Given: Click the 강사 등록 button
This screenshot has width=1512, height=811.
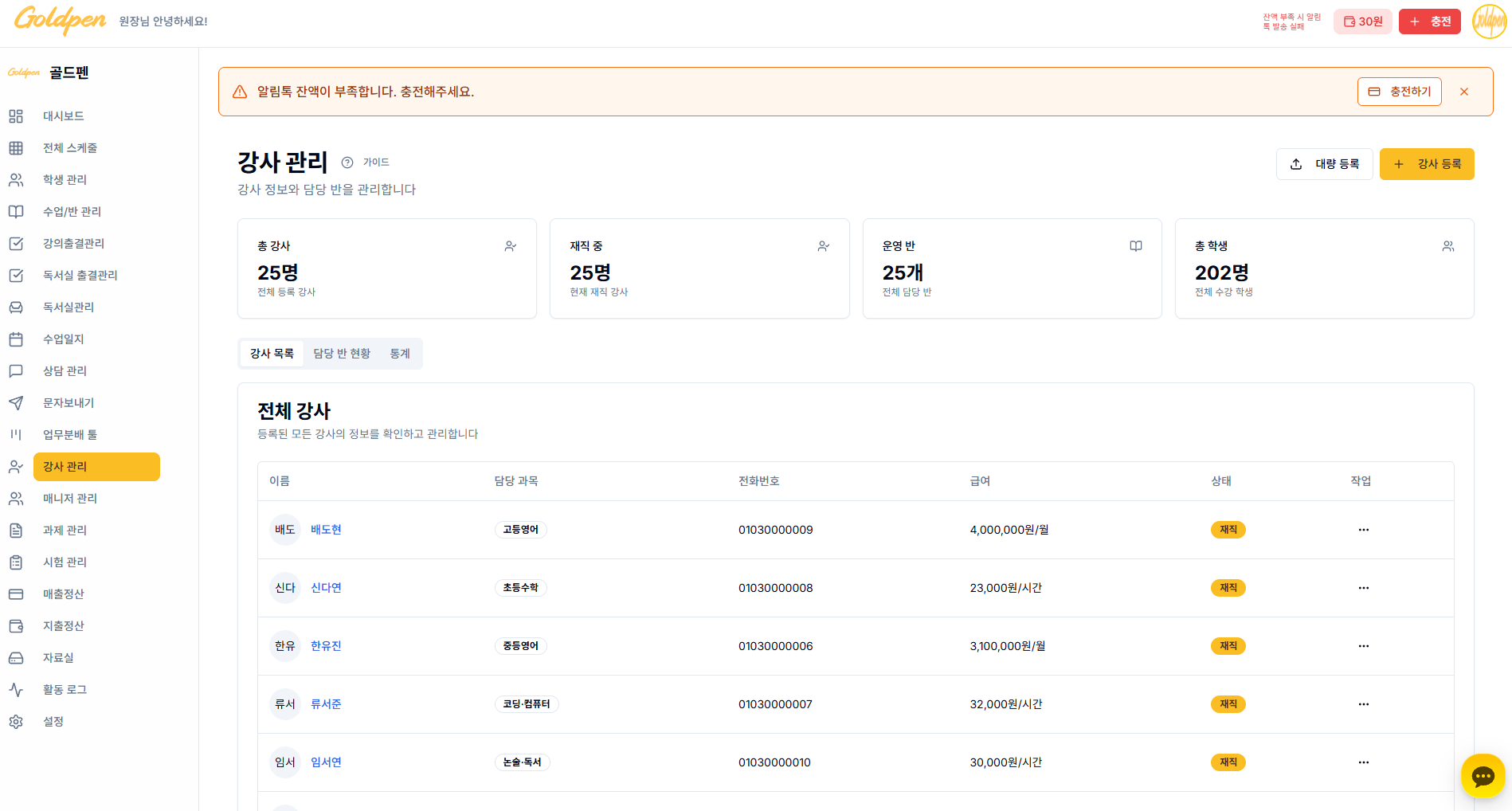Looking at the screenshot, I should [1427, 164].
